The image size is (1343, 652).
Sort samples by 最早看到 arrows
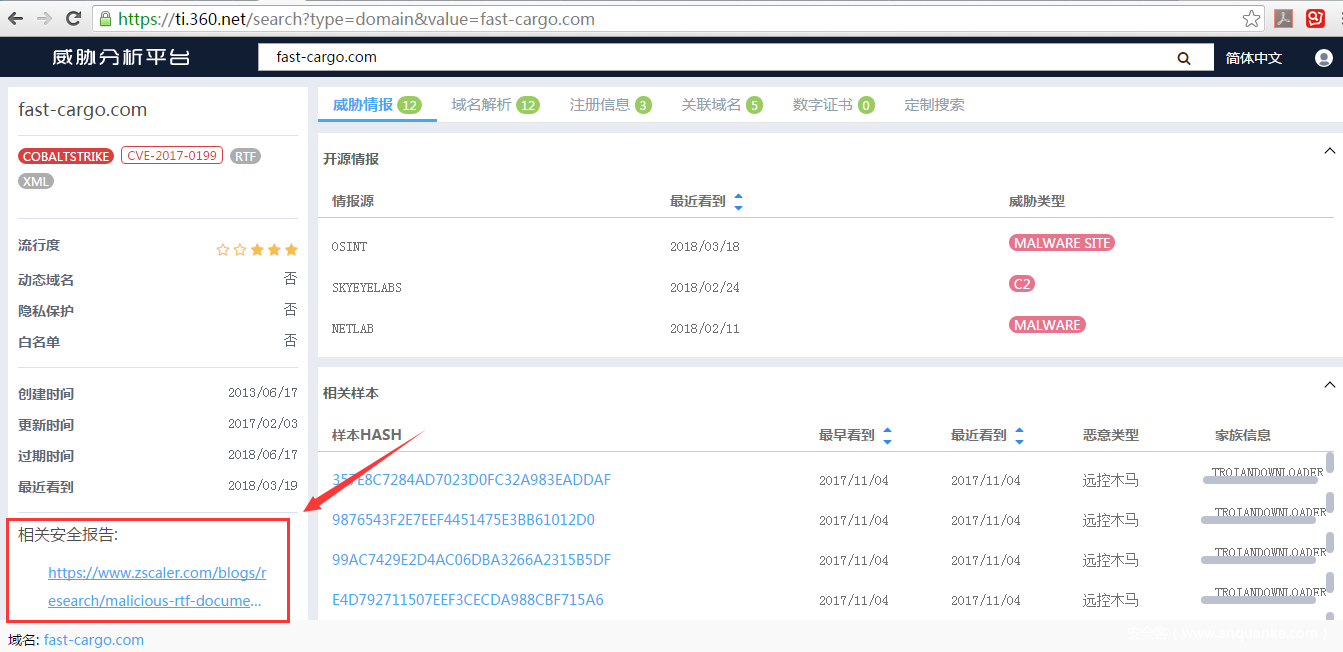[887, 435]
